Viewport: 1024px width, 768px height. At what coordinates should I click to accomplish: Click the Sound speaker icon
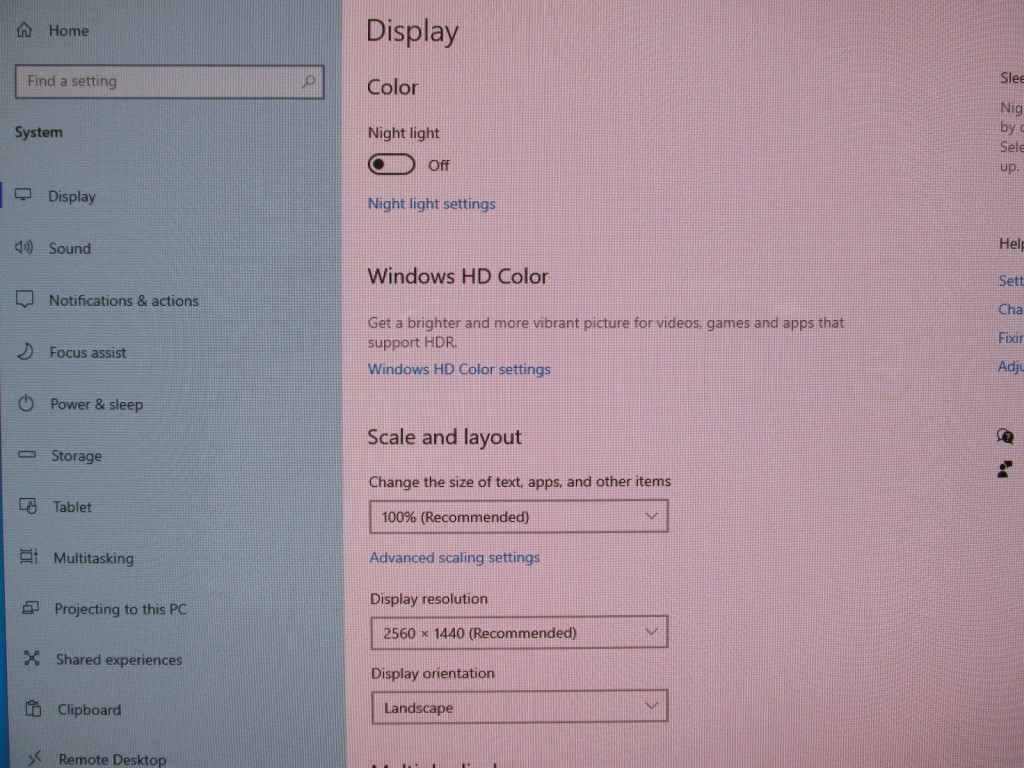tap(24, 247)
